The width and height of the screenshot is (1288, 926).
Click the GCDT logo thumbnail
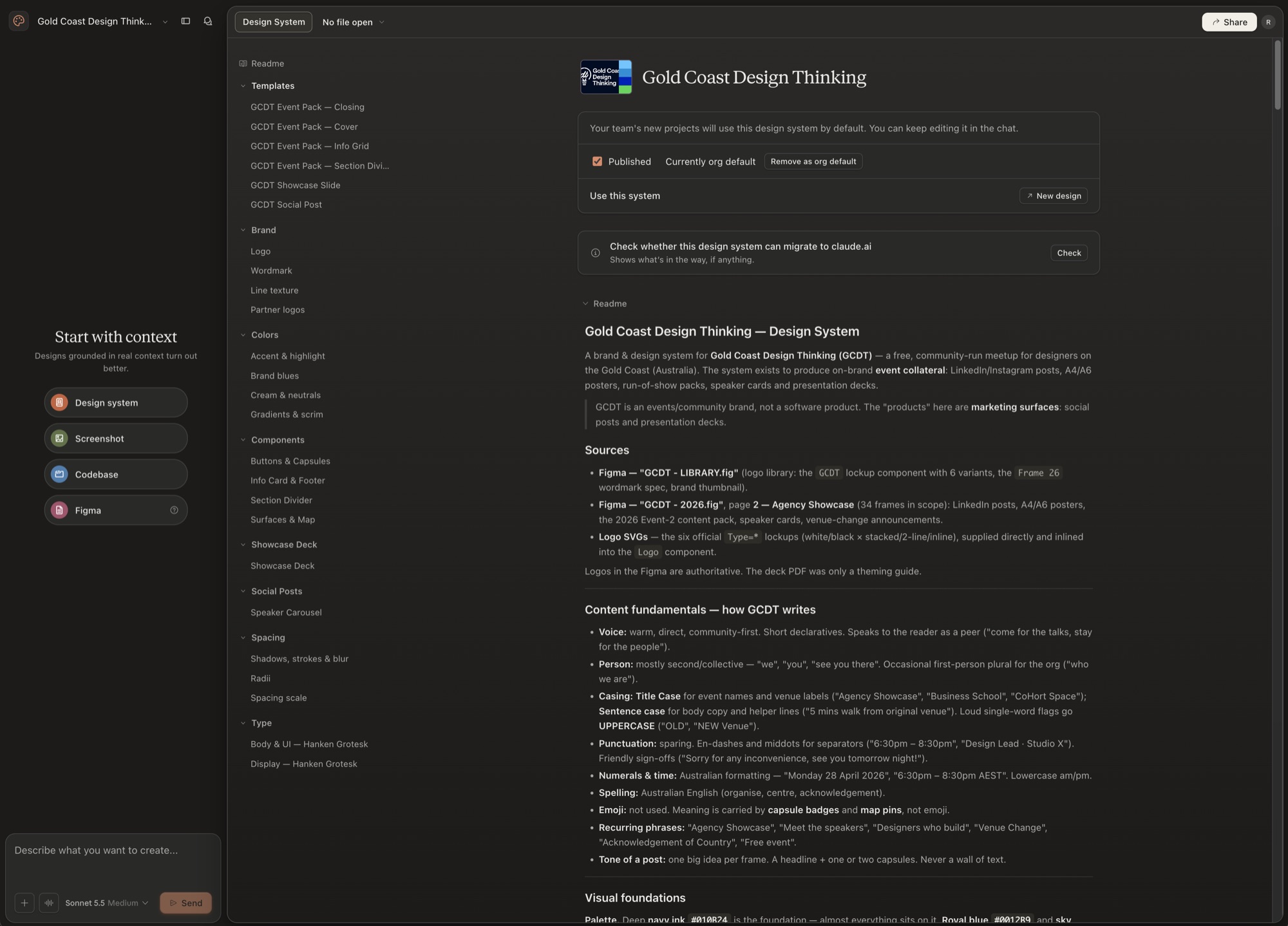[x=606, y=77]
